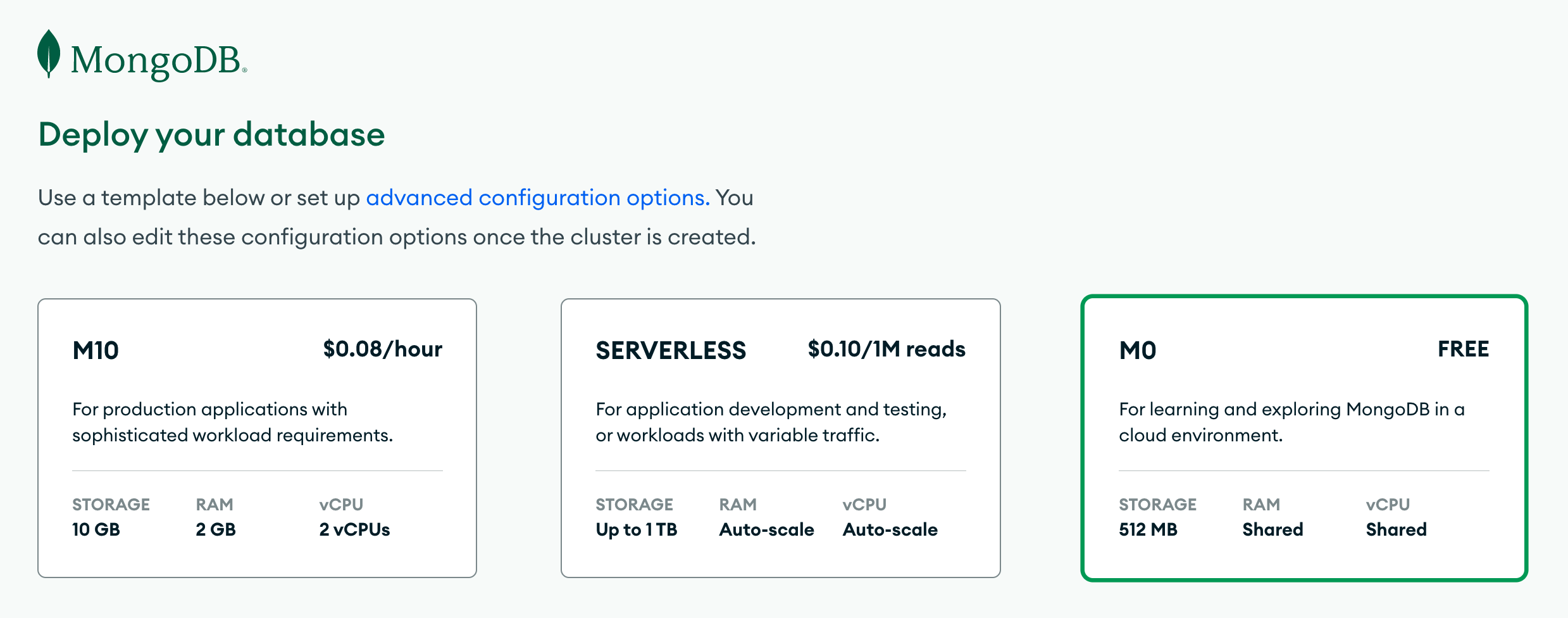
Task: Click the MongoDB wordmark text
Action: click(156, 61)
